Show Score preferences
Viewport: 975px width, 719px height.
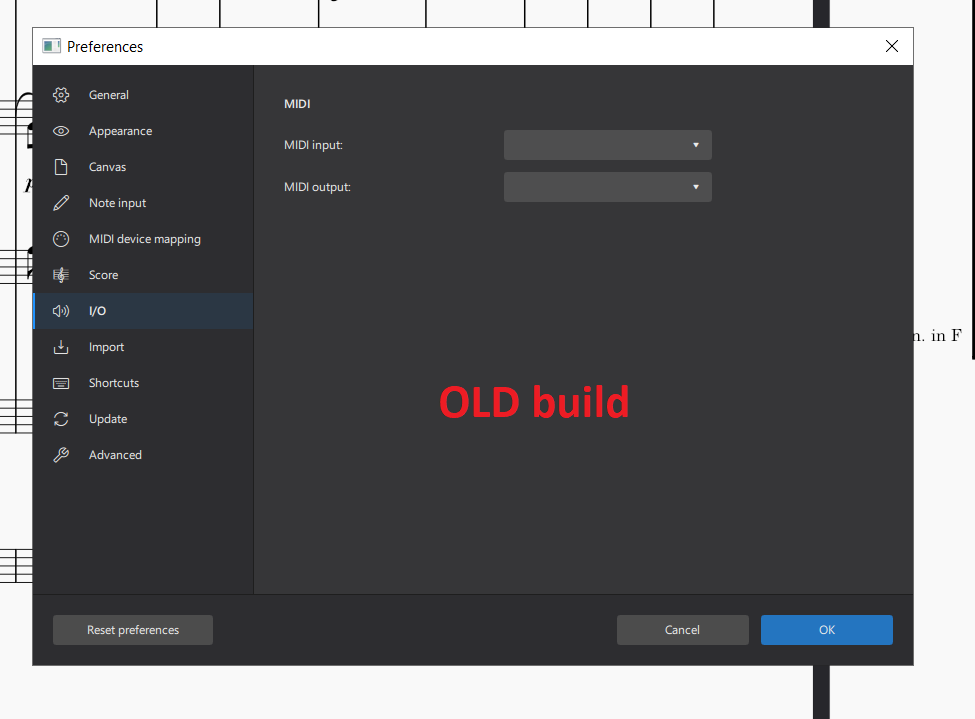pyautogui.click(x=144, y=276)
